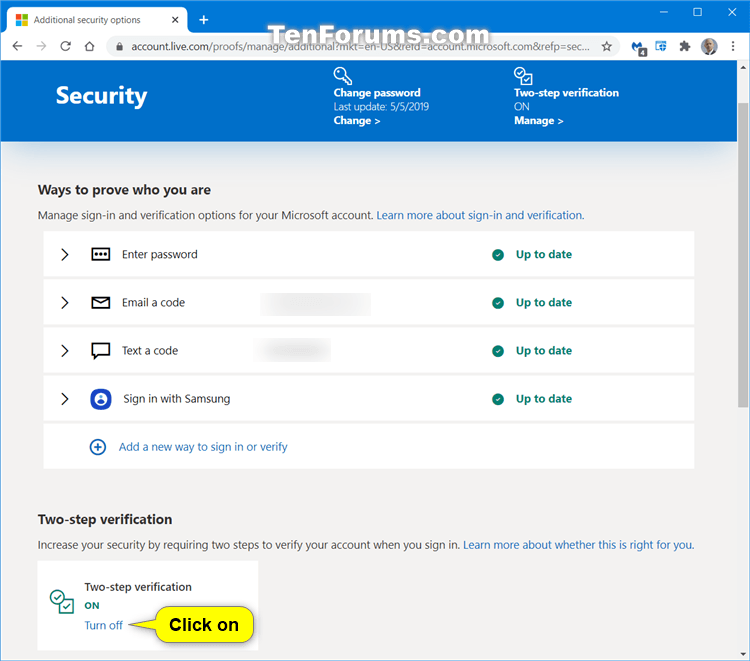Reload the current page
Image resolution: width=750 pixels, height=661 pixels.
point(66,46)
